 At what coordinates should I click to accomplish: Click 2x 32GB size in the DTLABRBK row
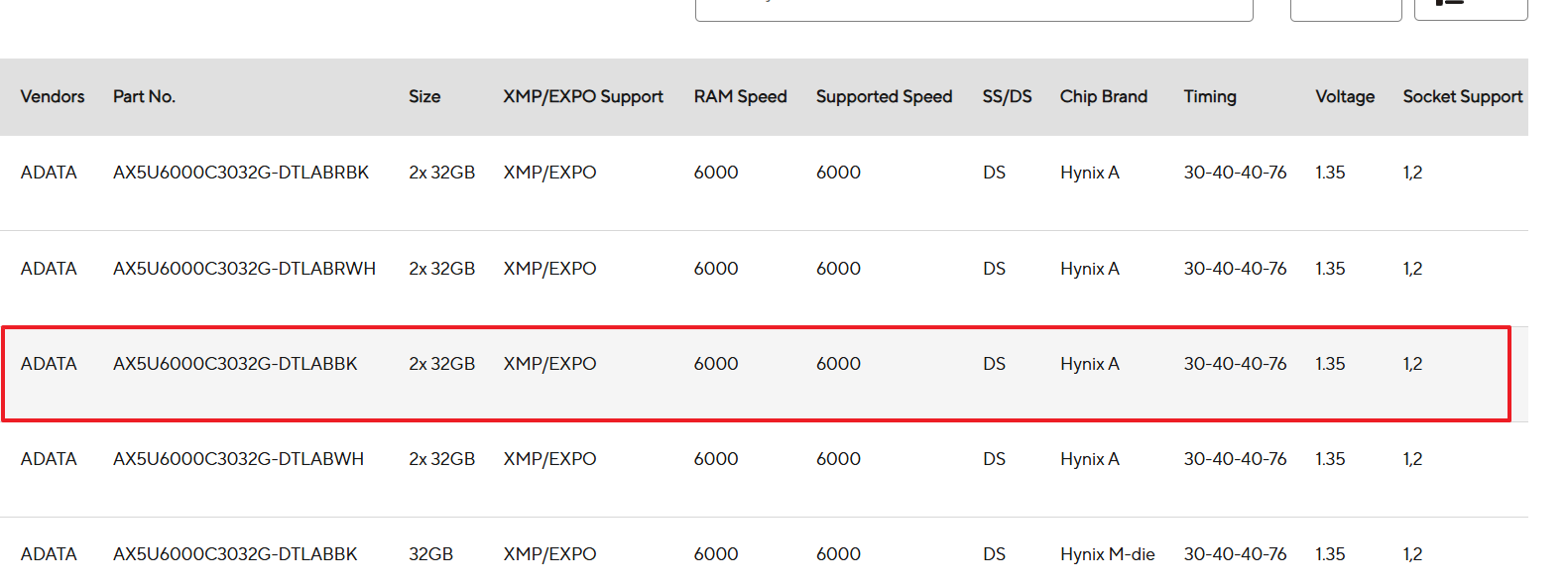click(x=441, y=173)
